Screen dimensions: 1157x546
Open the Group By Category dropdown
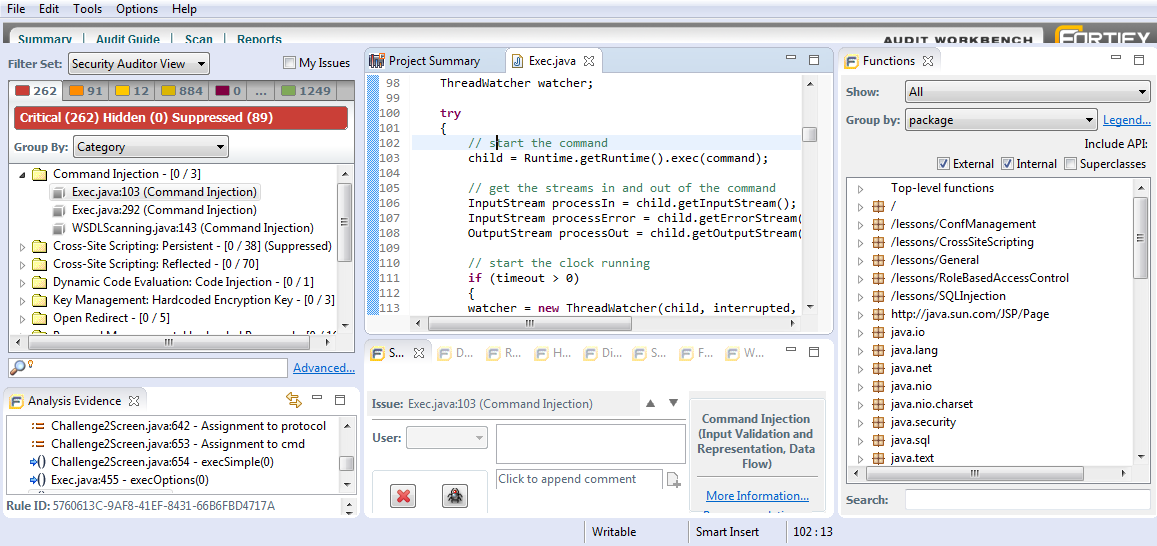pyautogui.click(x=151, y=147)
